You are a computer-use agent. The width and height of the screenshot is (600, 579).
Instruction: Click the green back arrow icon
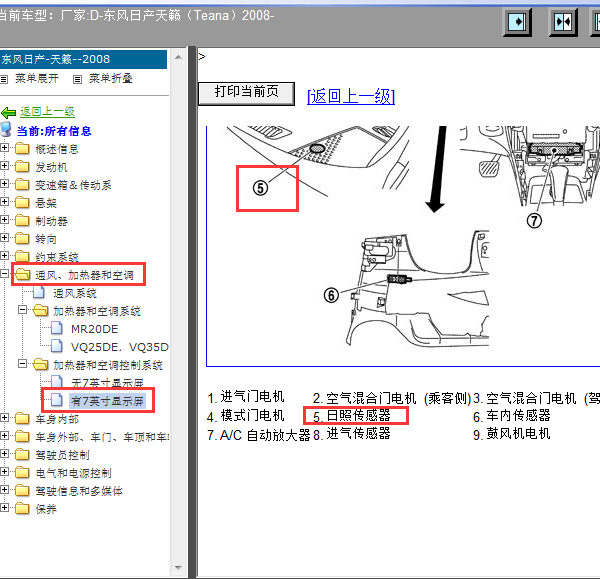point(8,113)
